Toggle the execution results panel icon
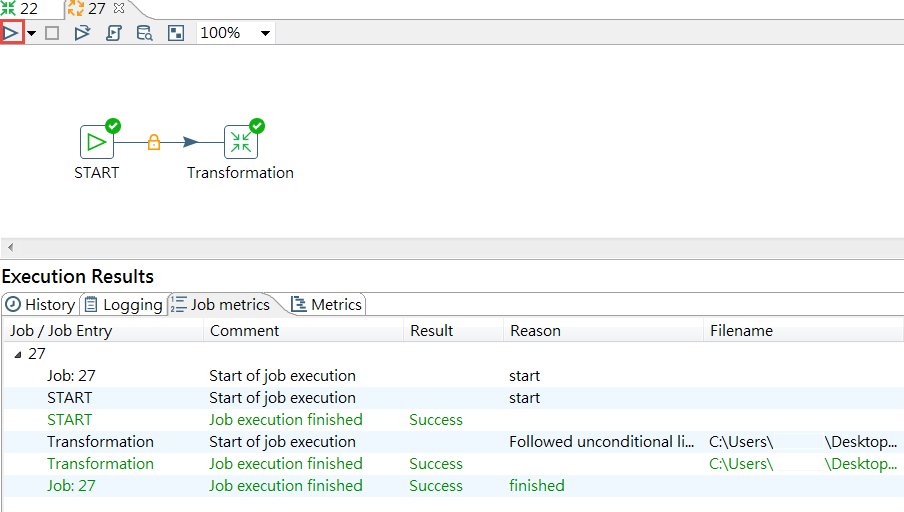Viewport: 904px width, 512px height. pyautogui.click(x=175, y=33)
